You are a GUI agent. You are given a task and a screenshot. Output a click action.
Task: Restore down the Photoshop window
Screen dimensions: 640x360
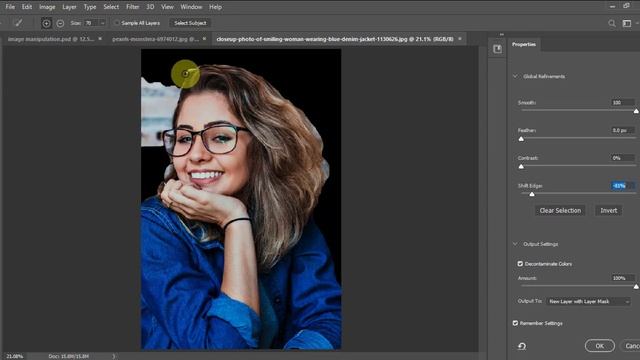coord(627,6)
